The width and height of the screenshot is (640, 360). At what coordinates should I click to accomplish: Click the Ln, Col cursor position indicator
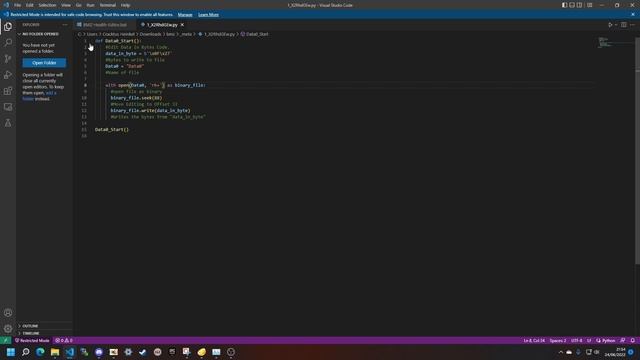[x=534, y=340]
